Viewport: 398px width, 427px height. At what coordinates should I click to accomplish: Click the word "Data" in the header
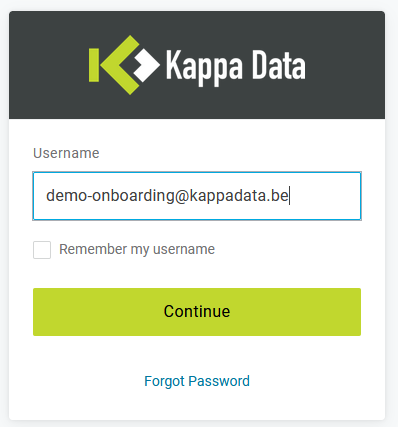pyautogui.click(x=279, y=65)
